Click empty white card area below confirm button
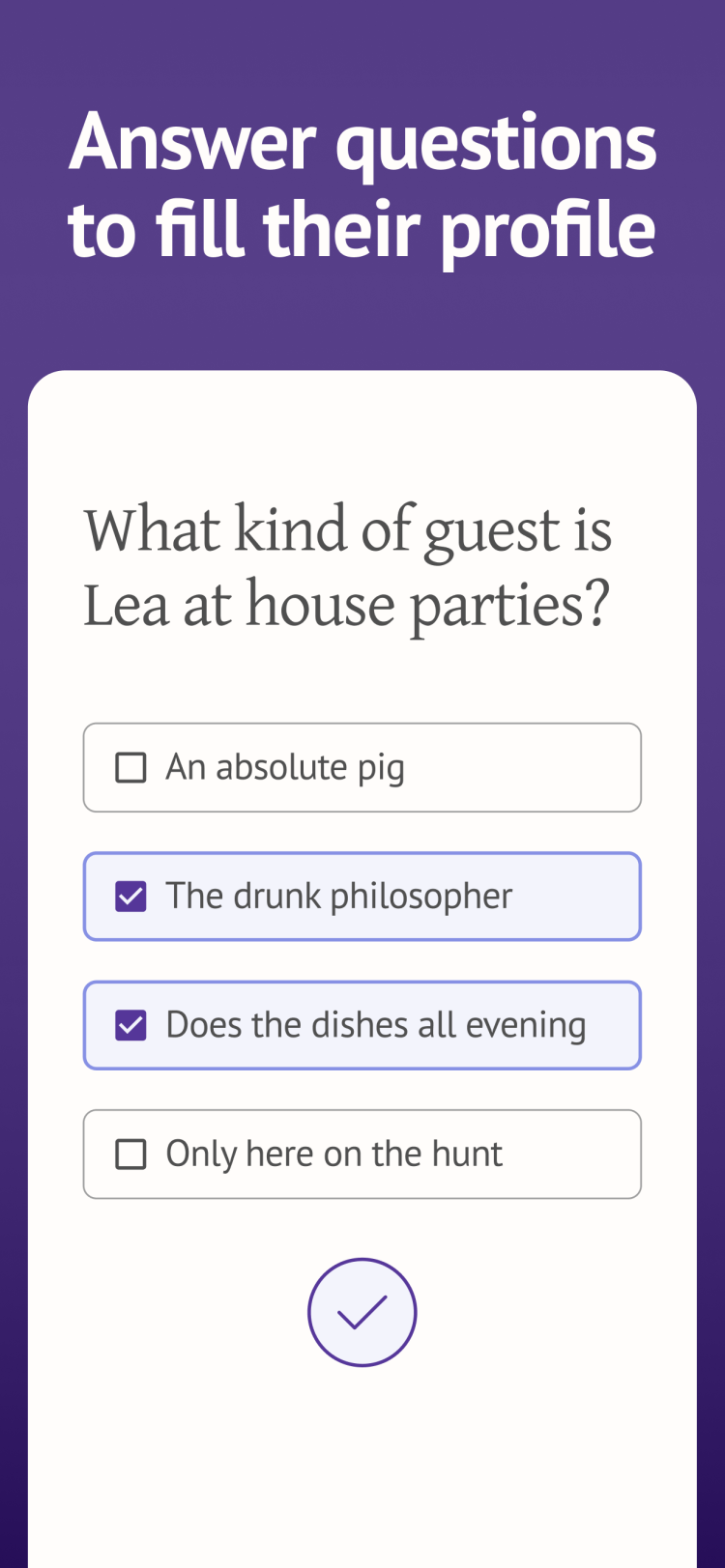 (x=362, y=1468)
